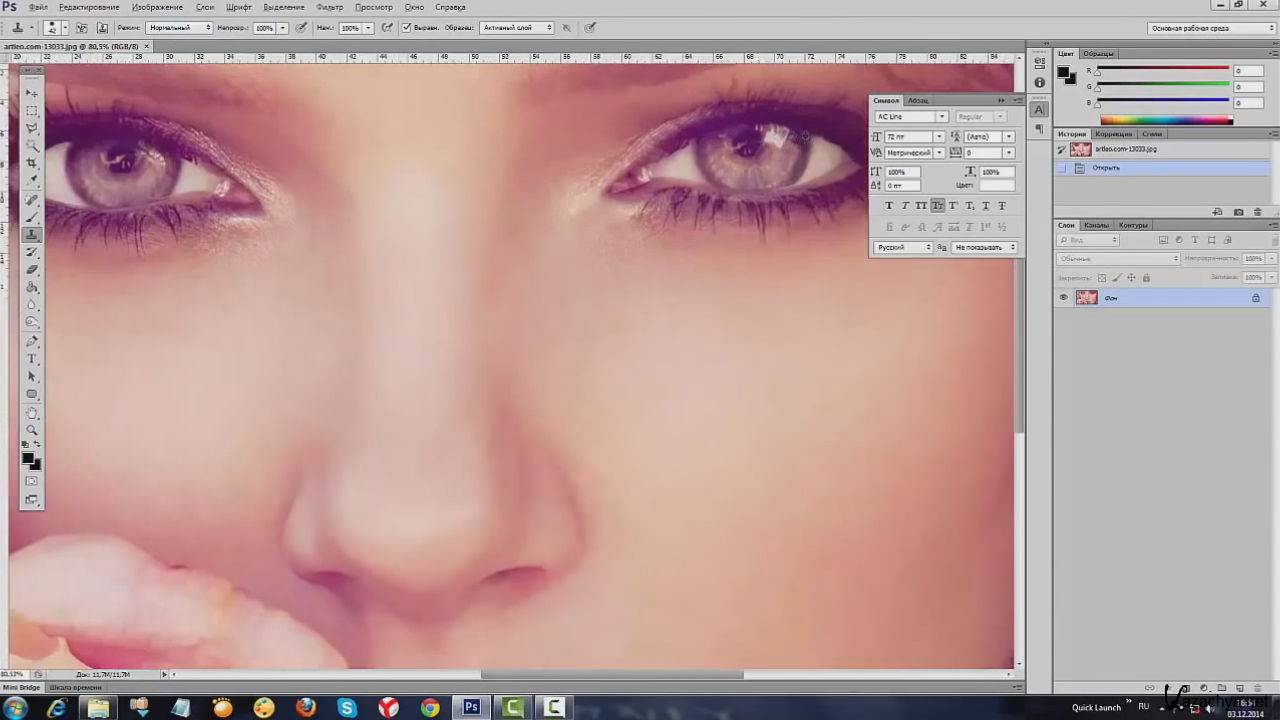Open the Основная рабочая среда workspace switcher

[x=1211, y=28]
